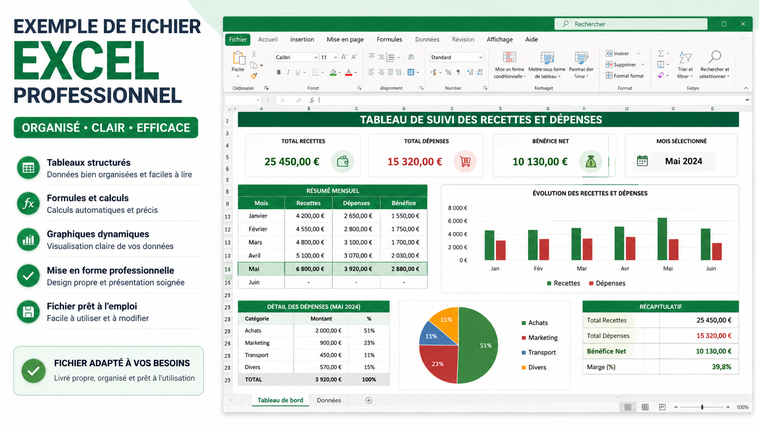Viewport: 759px width, 427px height.
Task: Click the Format button in ribbon
Action: pyautogui.click(x=625, y=76)
